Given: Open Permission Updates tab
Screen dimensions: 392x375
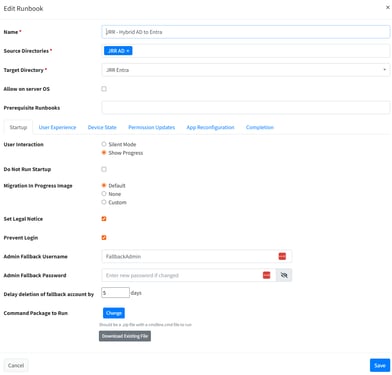Looking at the screenshot, I should tap(152, 127).
